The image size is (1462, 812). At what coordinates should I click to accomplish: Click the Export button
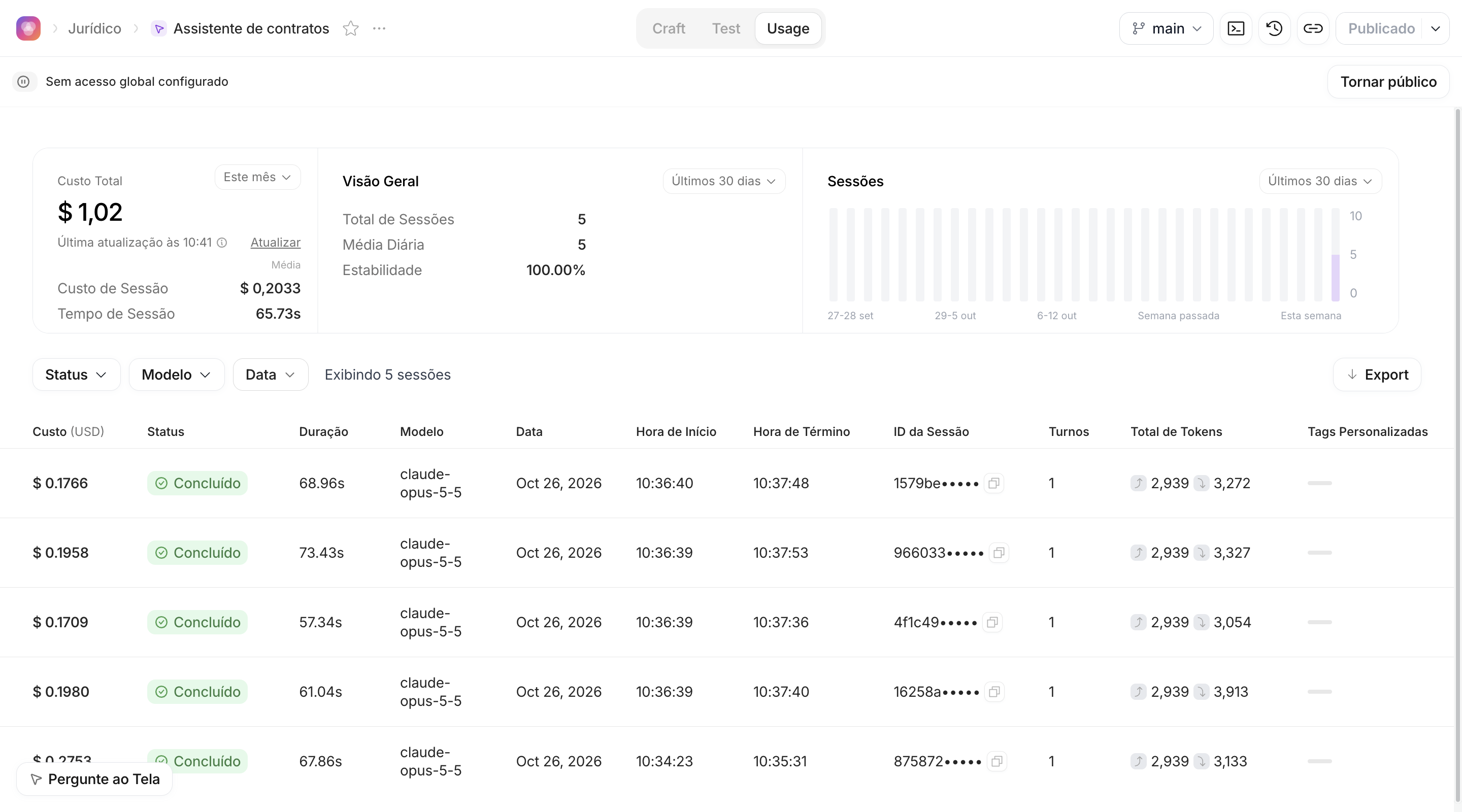(1377, 375)
